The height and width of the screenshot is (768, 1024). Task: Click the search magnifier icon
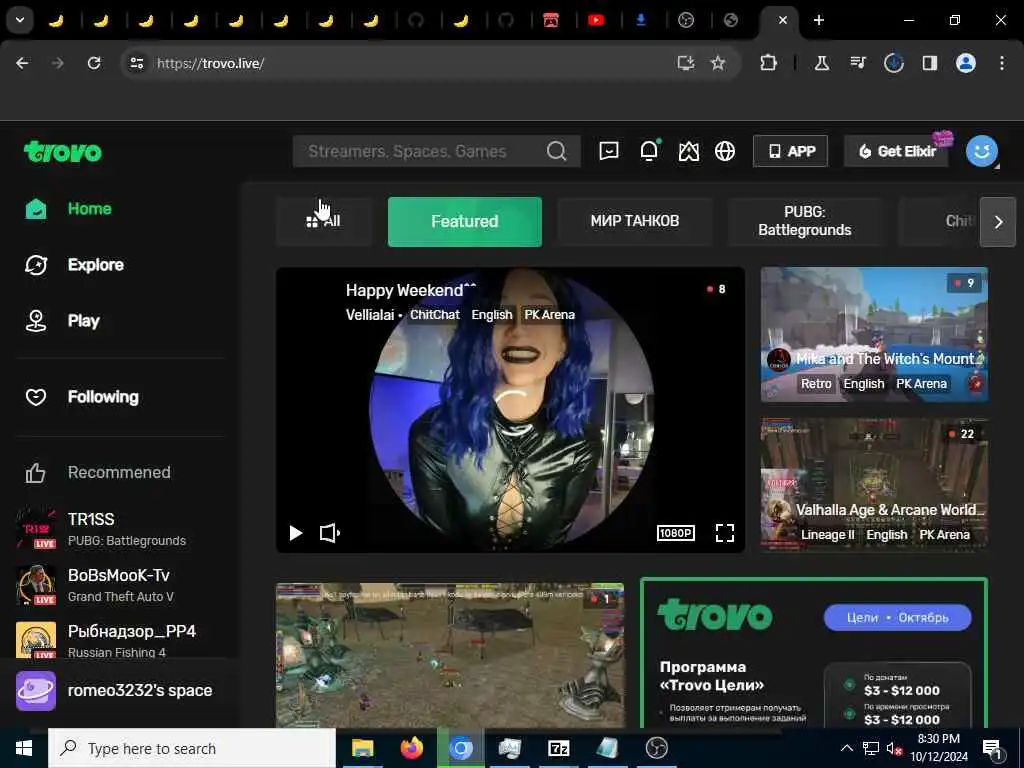point(556,152)
